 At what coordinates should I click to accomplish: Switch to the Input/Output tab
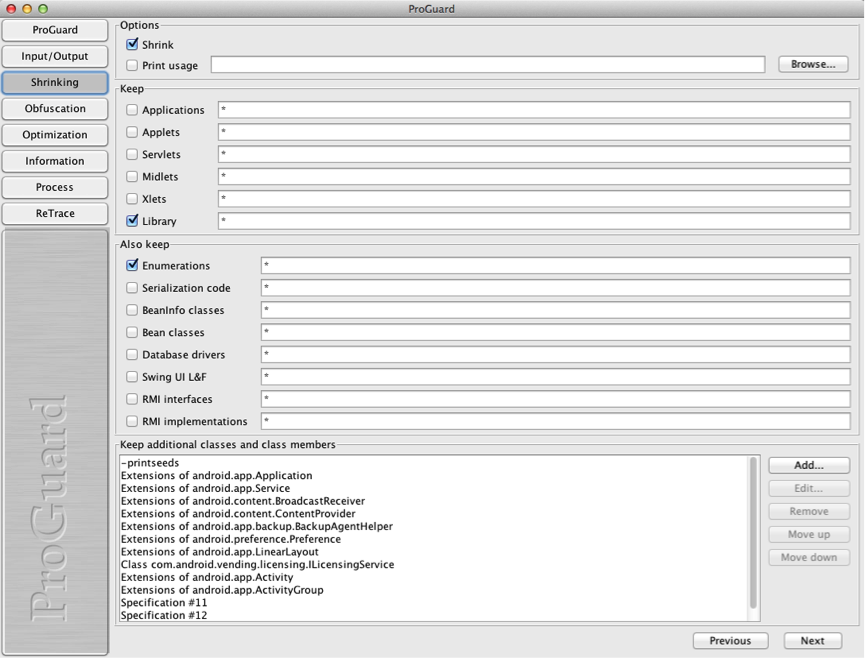pyautogui.click(x=55, y=56)
